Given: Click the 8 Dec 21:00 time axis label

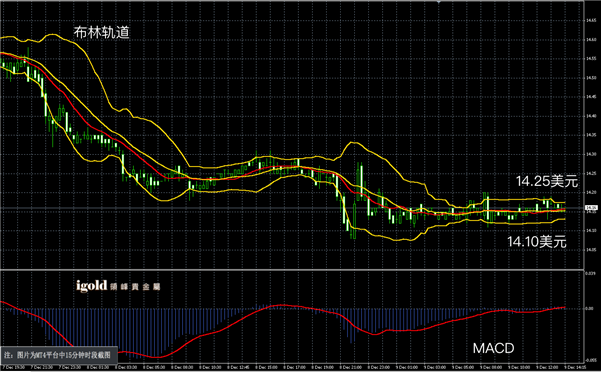Looking at the screenshot, I should coord(351,367).
